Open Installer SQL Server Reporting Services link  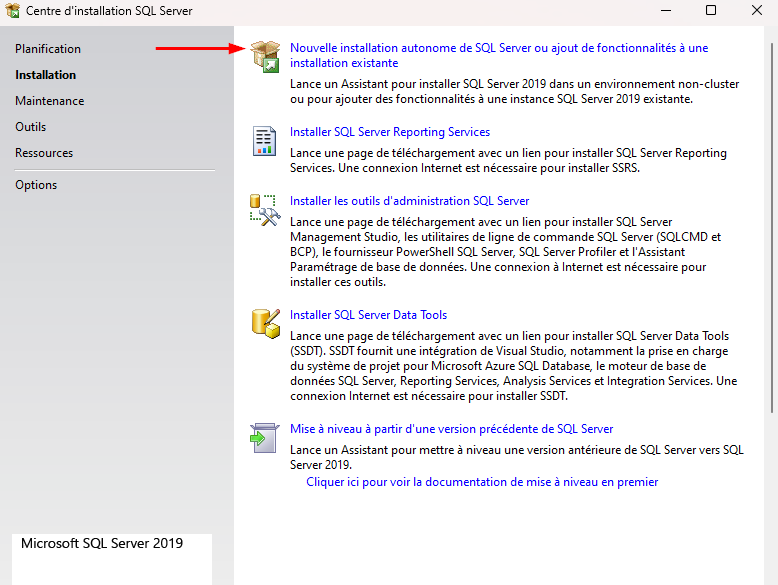(390, 132)
